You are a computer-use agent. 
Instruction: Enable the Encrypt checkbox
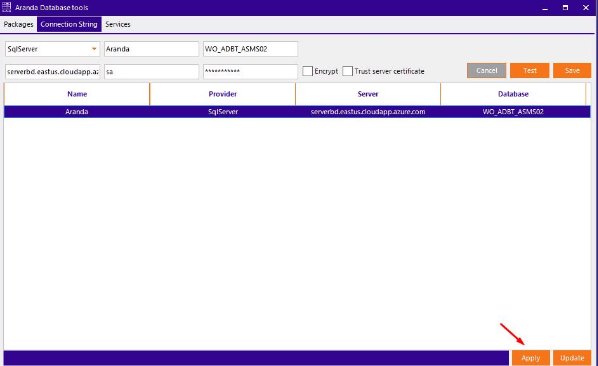pos(307,71)
